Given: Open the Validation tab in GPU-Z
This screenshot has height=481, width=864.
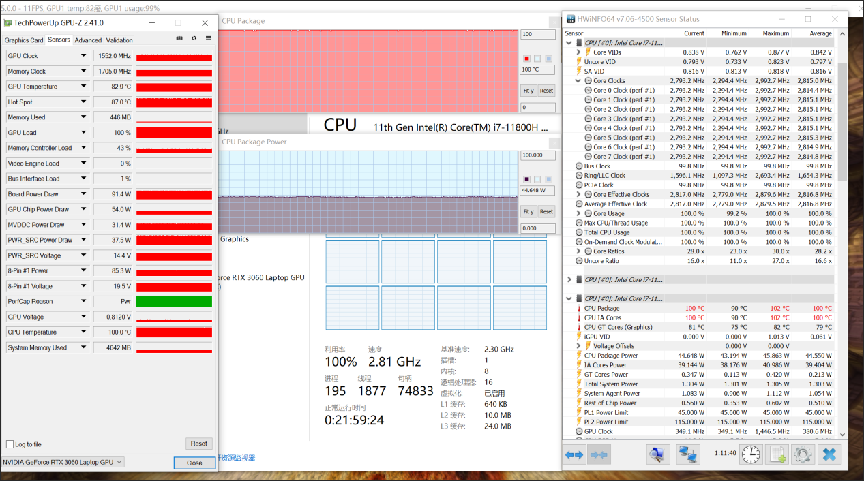Looking at the screenshot, I should pos(119,40).
